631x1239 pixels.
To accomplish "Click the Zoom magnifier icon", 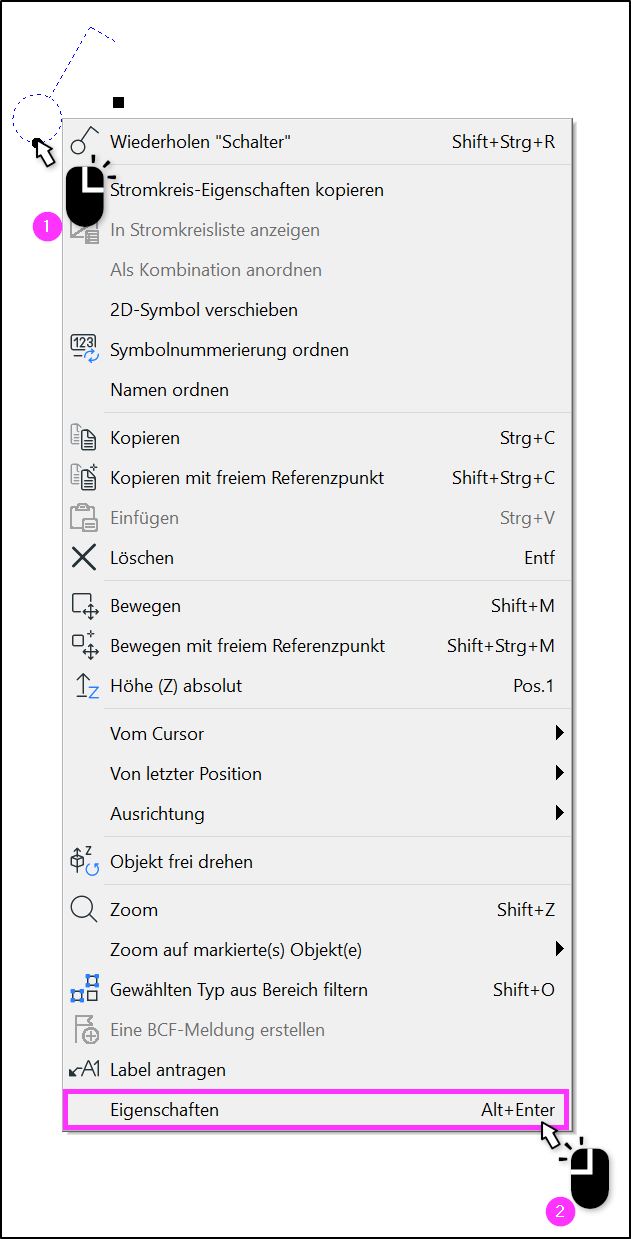I will coord(84,910).
